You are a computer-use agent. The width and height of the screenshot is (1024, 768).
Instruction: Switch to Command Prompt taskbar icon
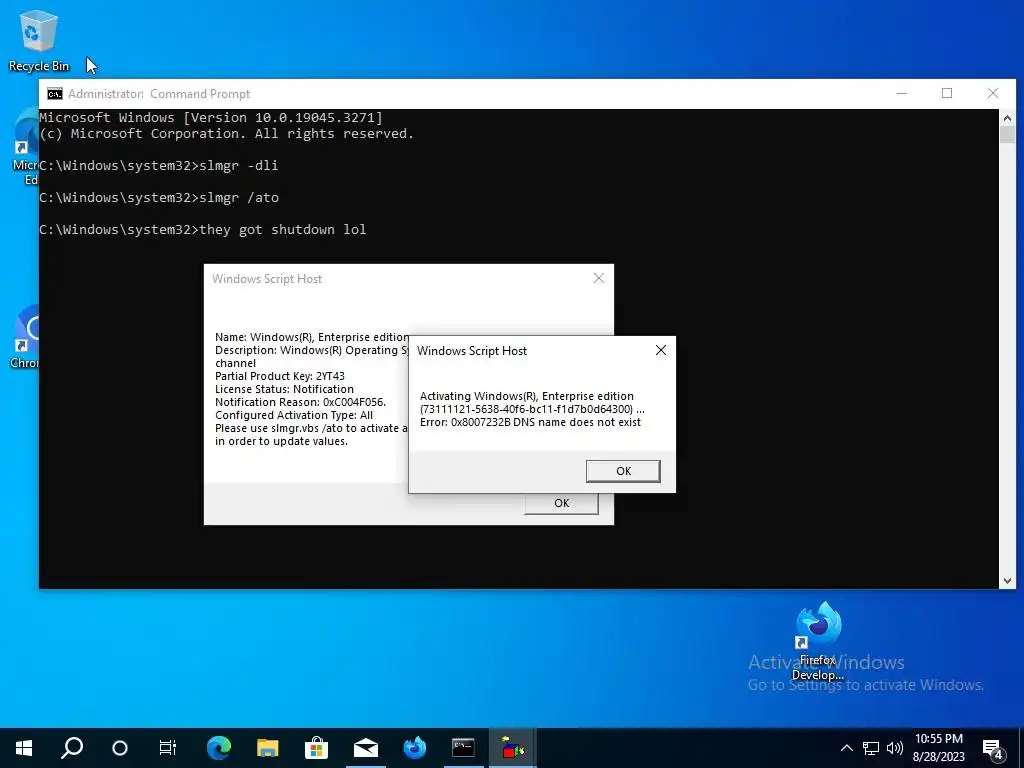463,748
